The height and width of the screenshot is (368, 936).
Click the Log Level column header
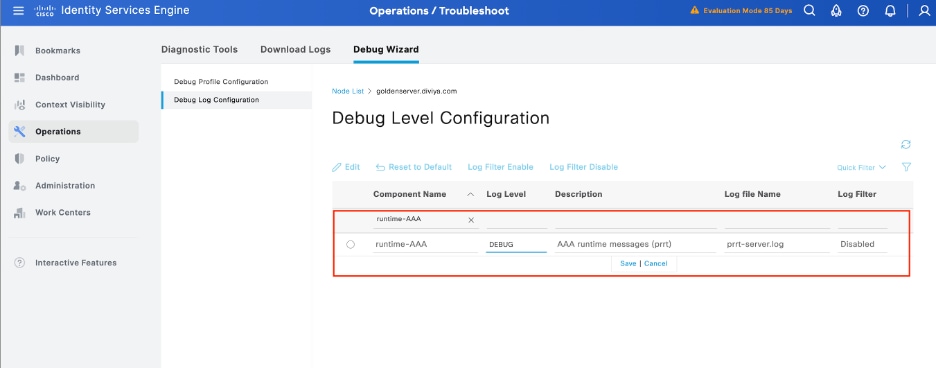(506, 194)
